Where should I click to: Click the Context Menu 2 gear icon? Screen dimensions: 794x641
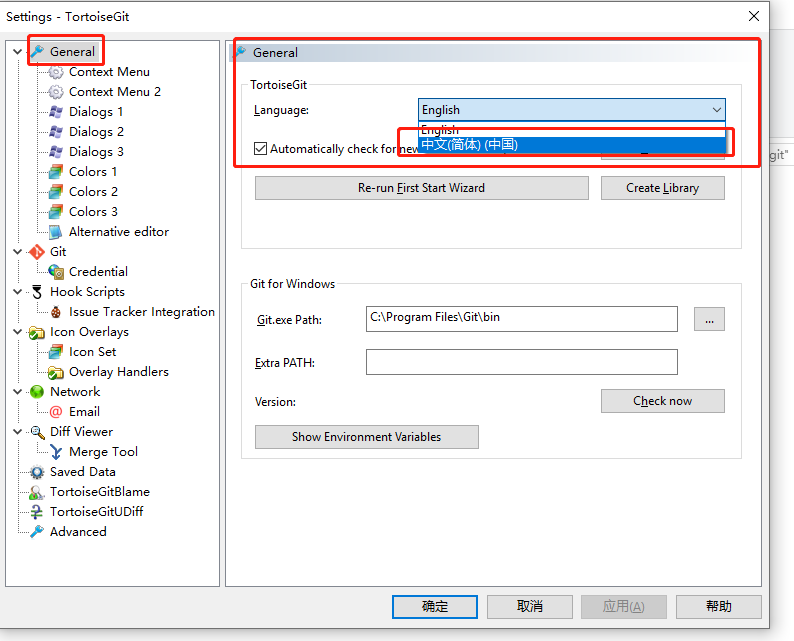pos(56,92)
